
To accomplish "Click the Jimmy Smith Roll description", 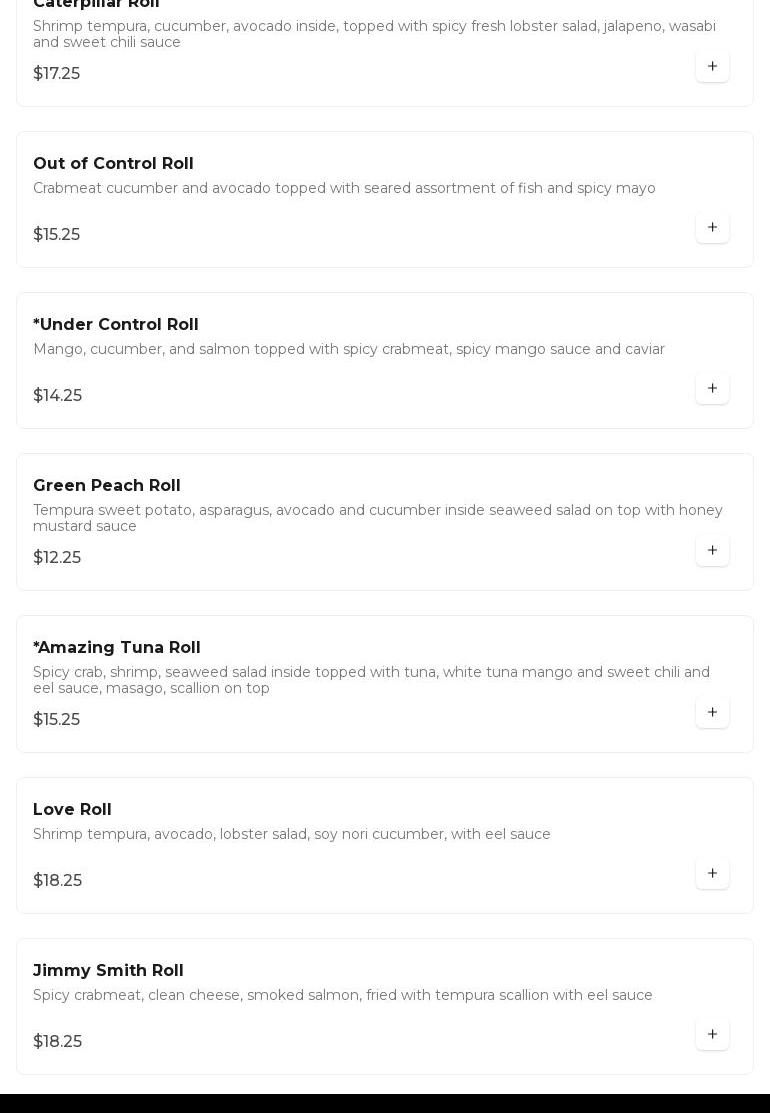I will coord(343,996).
